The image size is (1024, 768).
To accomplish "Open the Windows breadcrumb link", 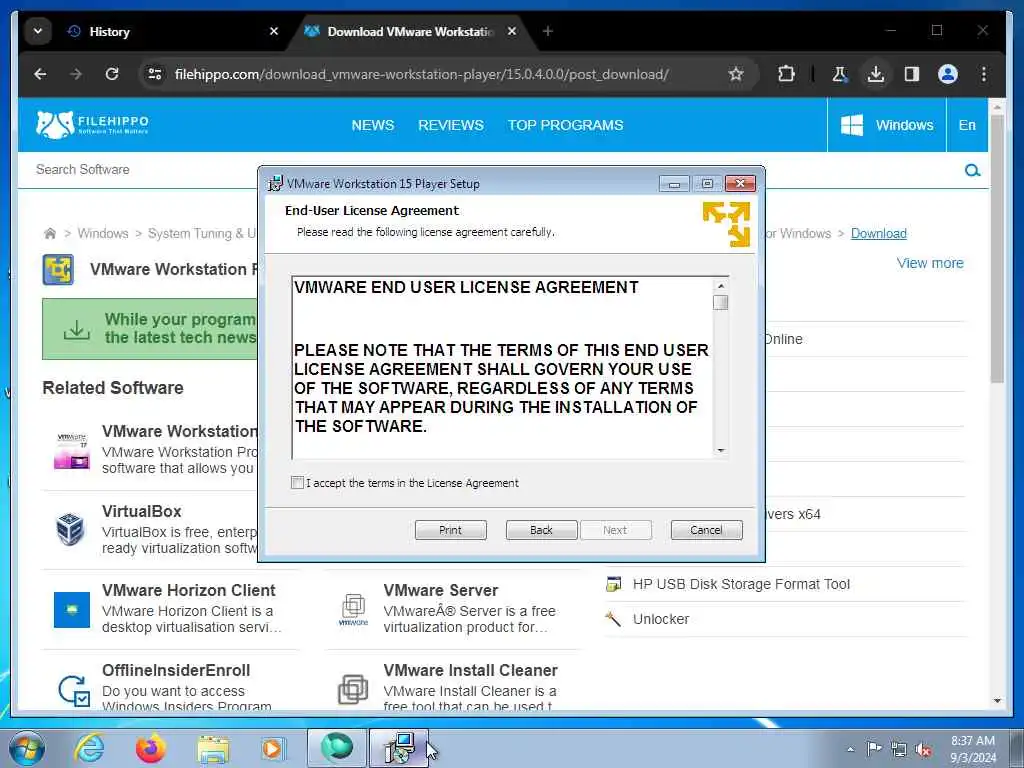I will (x=103, y=233).
